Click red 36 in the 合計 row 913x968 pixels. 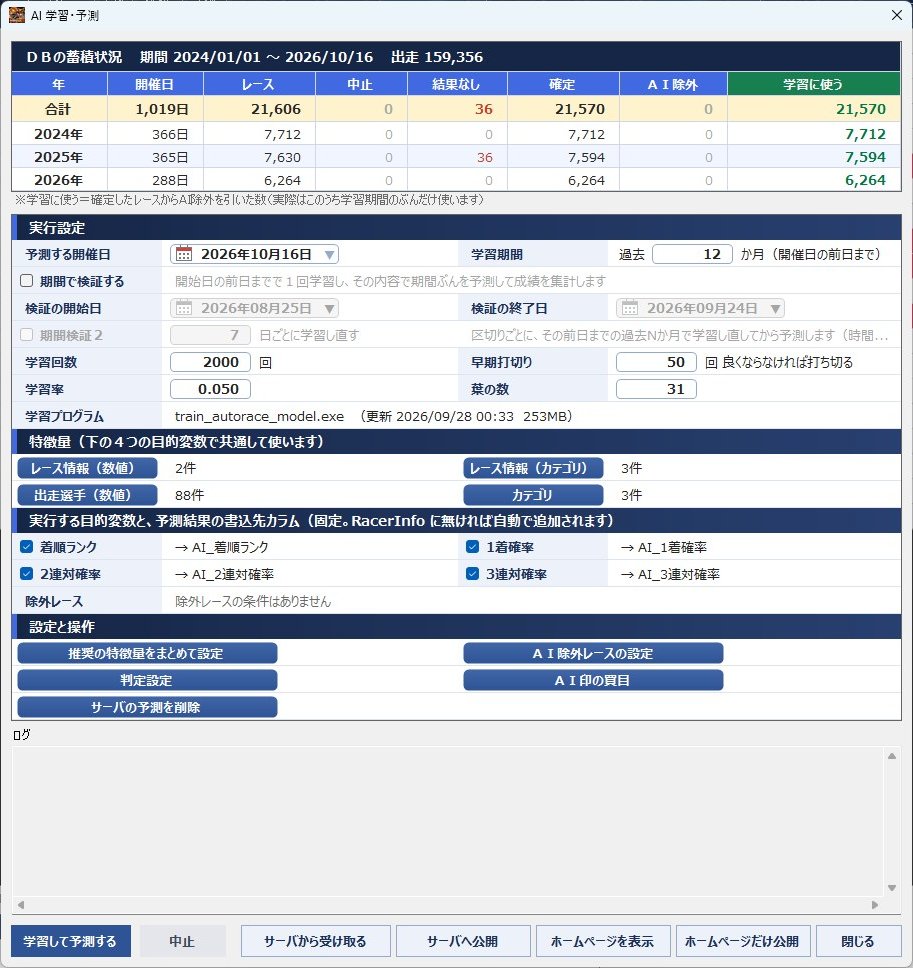[x=483, y=109]
